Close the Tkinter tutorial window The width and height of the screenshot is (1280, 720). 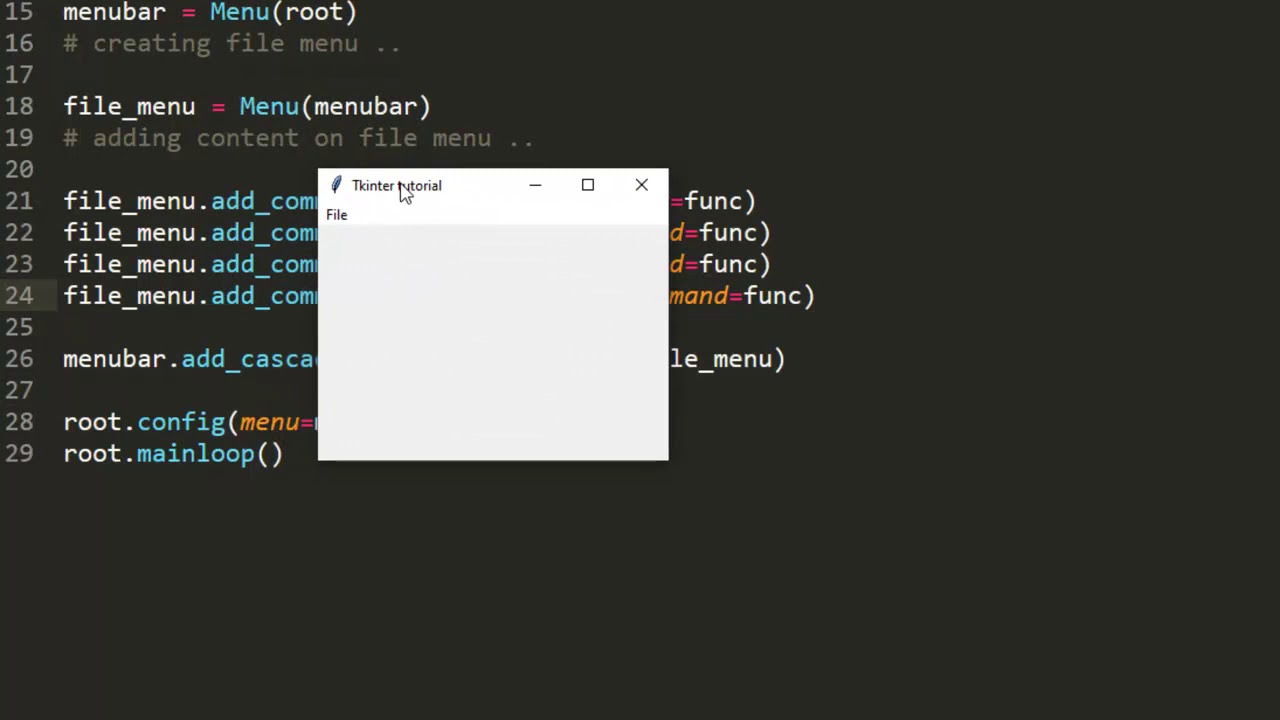click(x=641, y=185)
